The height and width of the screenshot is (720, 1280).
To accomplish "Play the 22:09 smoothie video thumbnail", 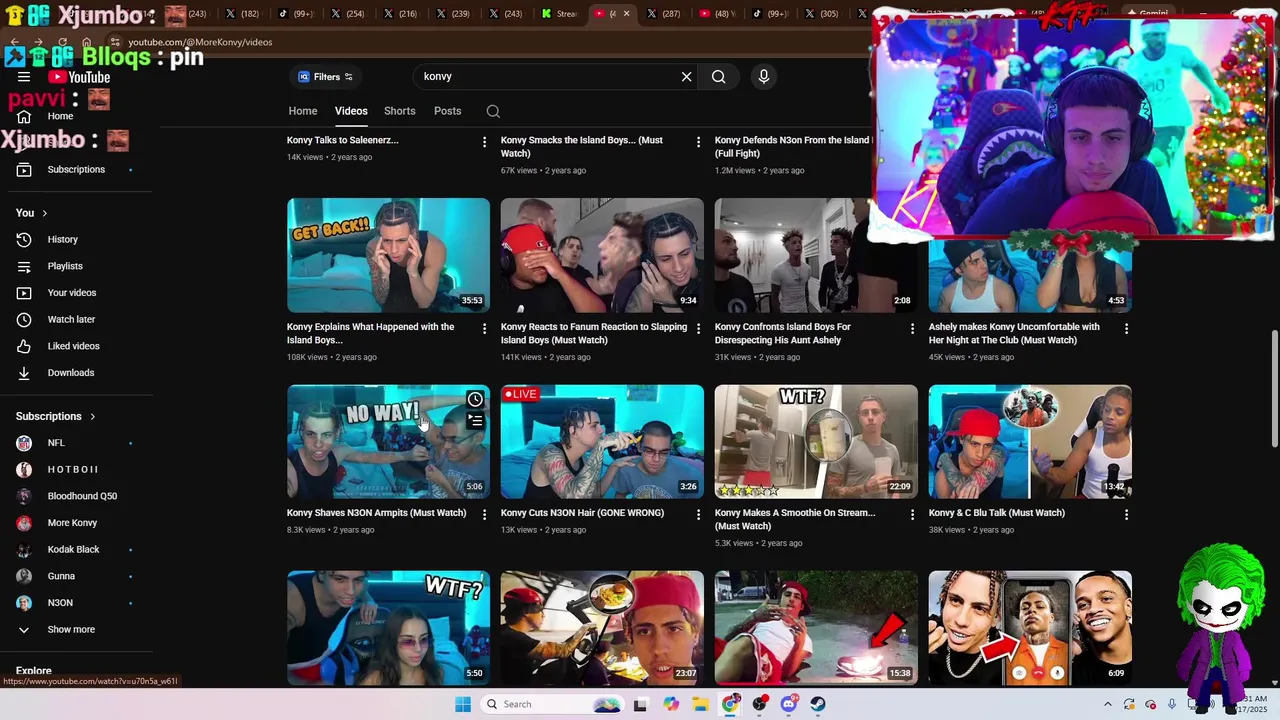I will [816, 441].
